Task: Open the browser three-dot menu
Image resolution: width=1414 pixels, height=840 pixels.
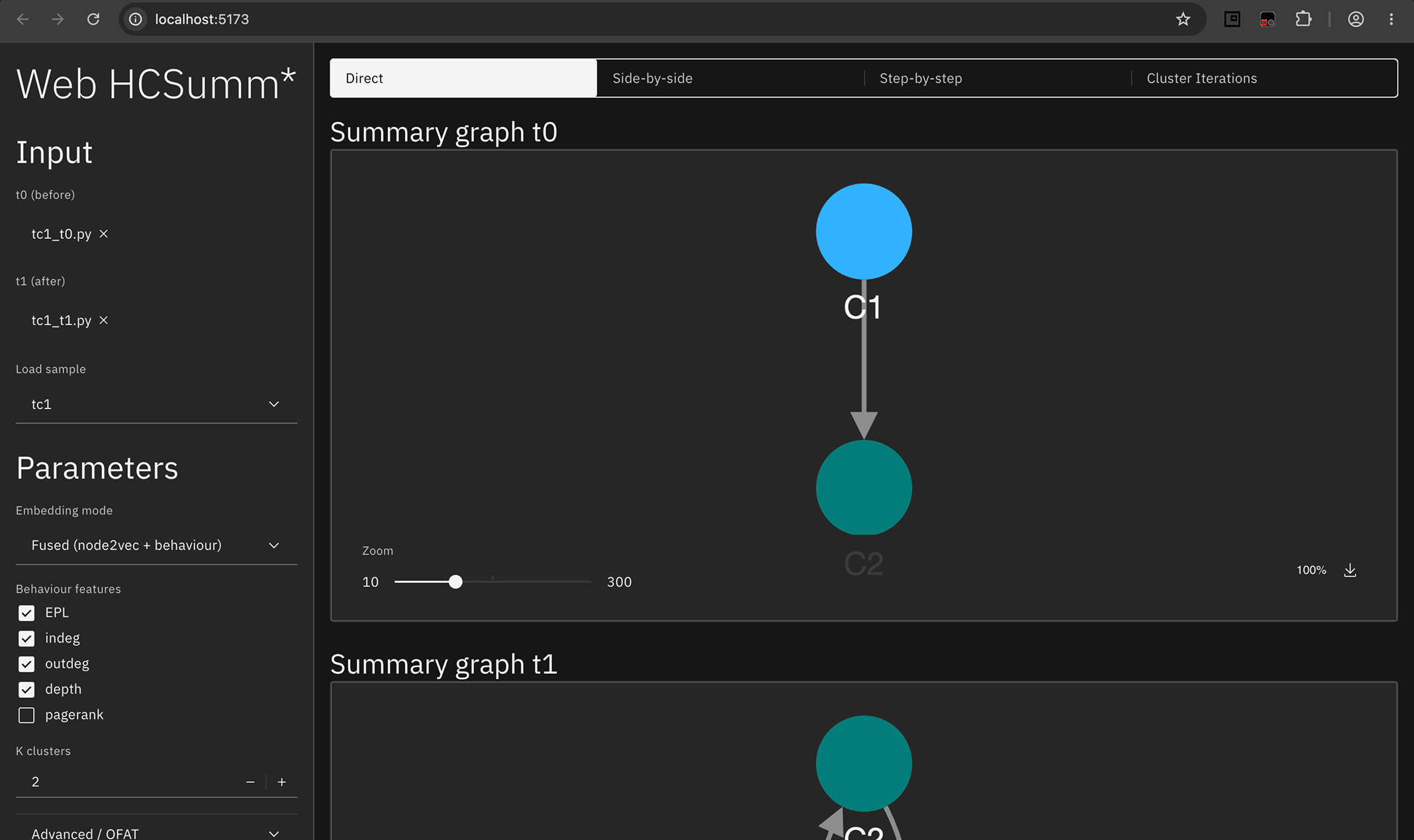Action: click(x=1391, y=19)
